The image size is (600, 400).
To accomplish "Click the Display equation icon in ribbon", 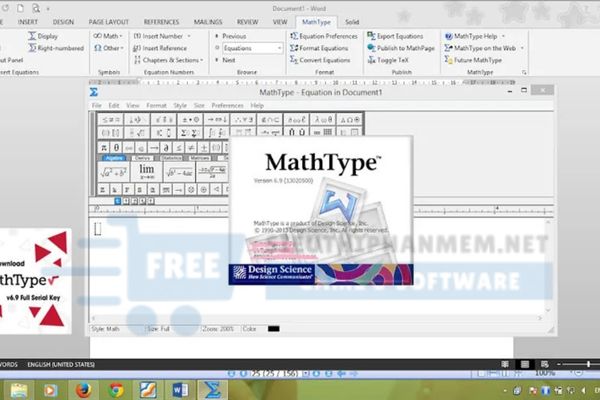I will 32,36.
